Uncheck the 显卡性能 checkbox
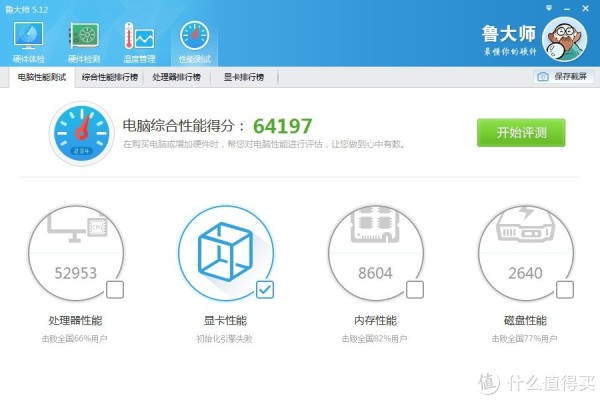Viewport: 600px width, 400px height. tap(265, 290)
